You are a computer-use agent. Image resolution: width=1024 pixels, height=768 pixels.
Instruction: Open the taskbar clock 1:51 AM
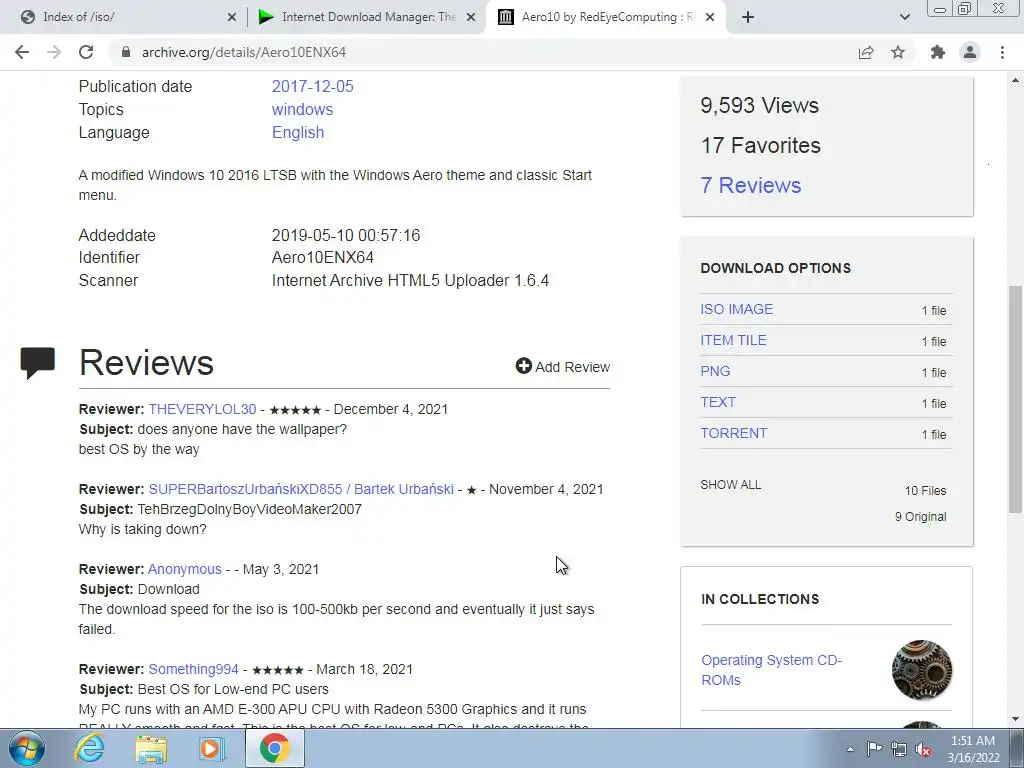(x=973, y=749)
